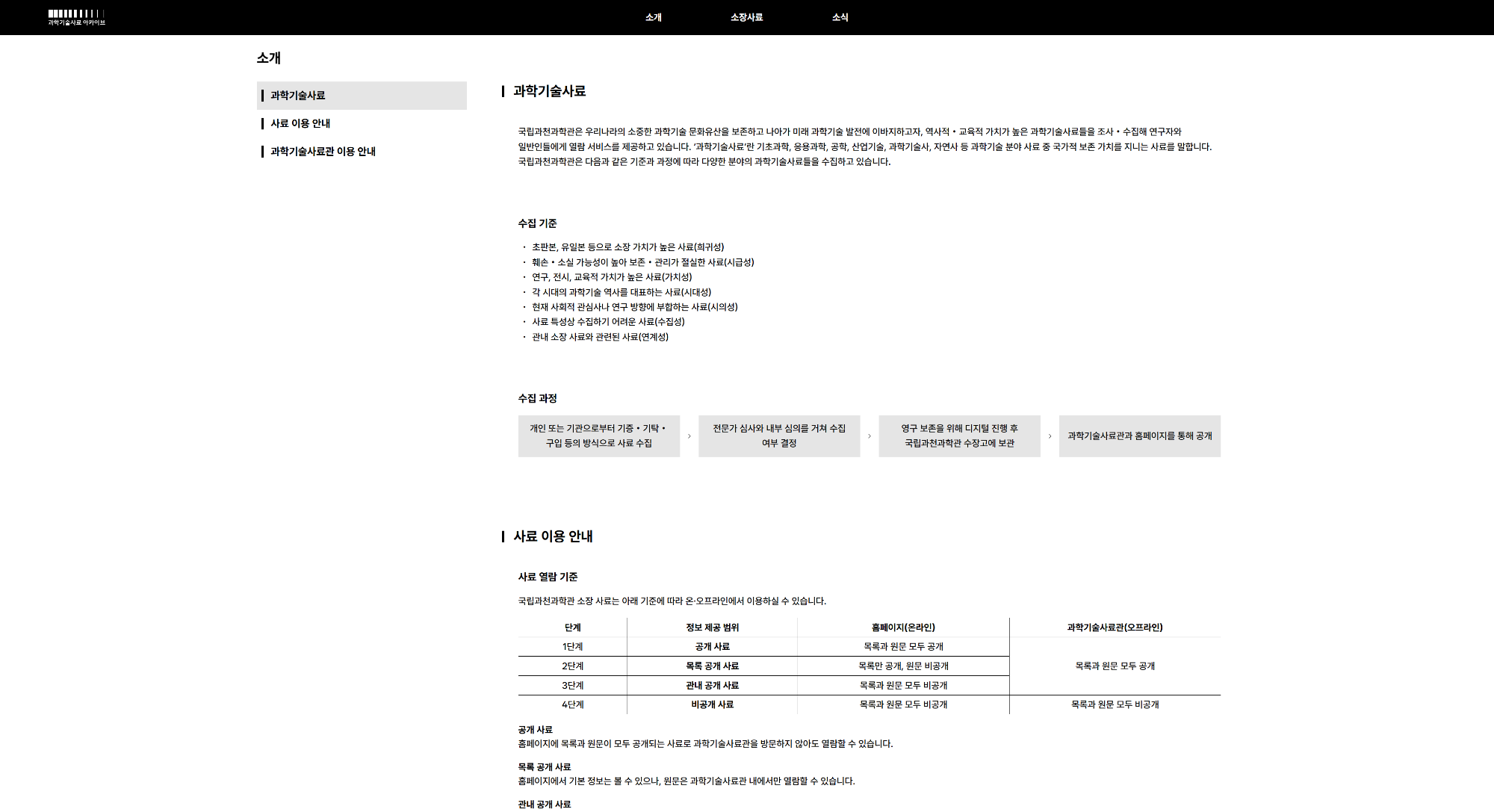The width and height of the screenshot is (1494, 812).
Task: Select 과학기술사료 in the sidebar
Action: tap(298, 96)
